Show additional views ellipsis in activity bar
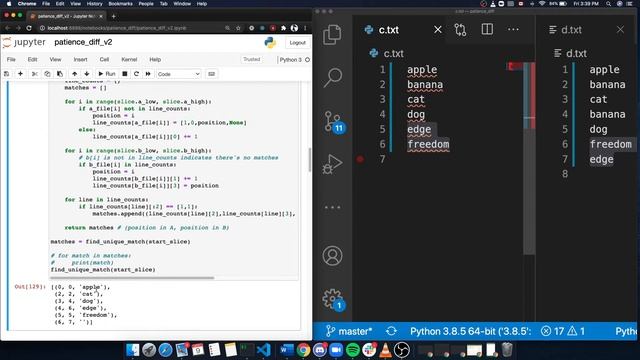The image size is (640, 360). click(332, 207)
